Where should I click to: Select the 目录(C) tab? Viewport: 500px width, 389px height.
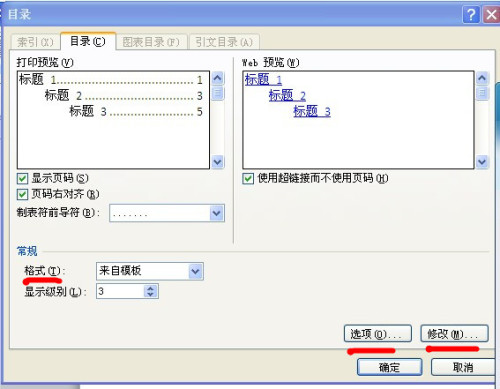pos(88,41)
